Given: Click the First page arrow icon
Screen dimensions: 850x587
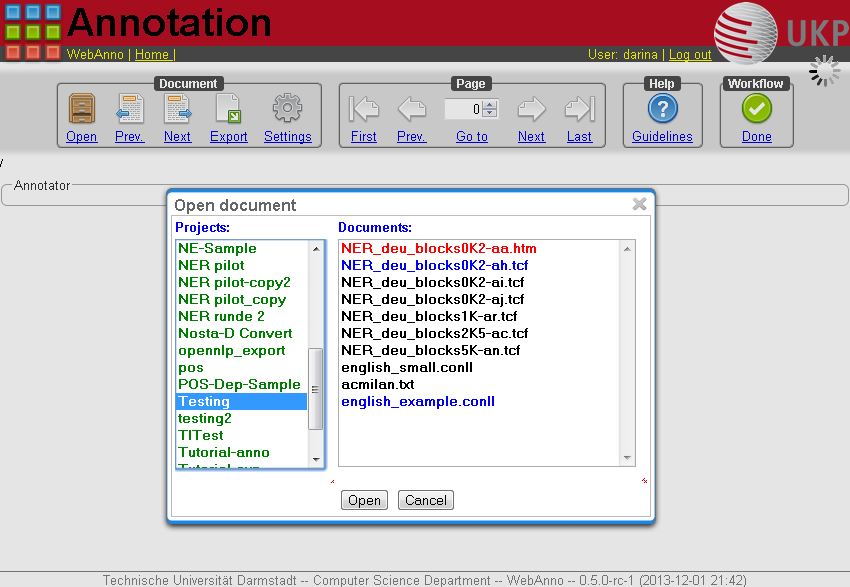Looking at the screenshot, I should [x=363, y=109].
